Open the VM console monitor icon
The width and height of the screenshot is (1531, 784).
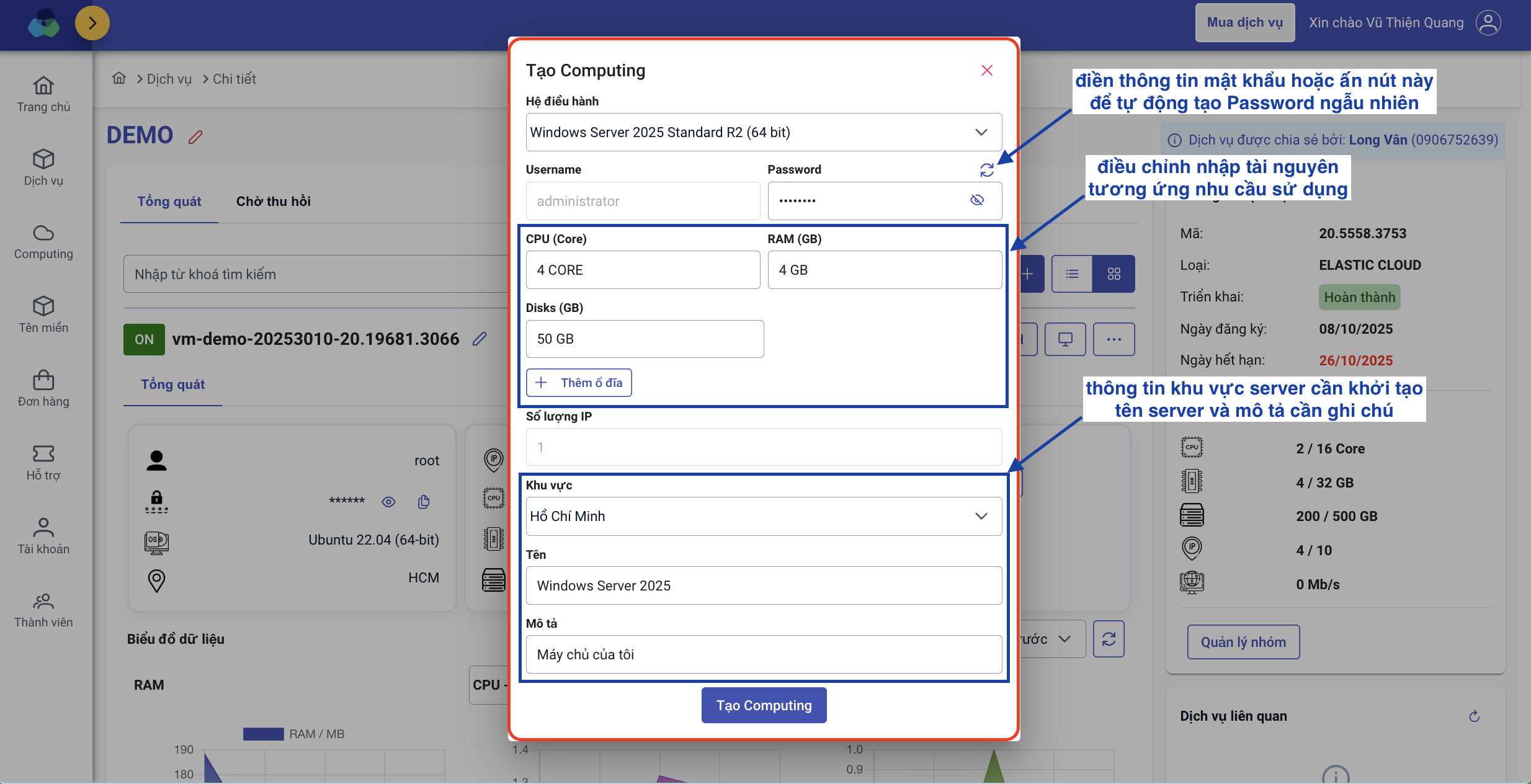(1065, 339)
